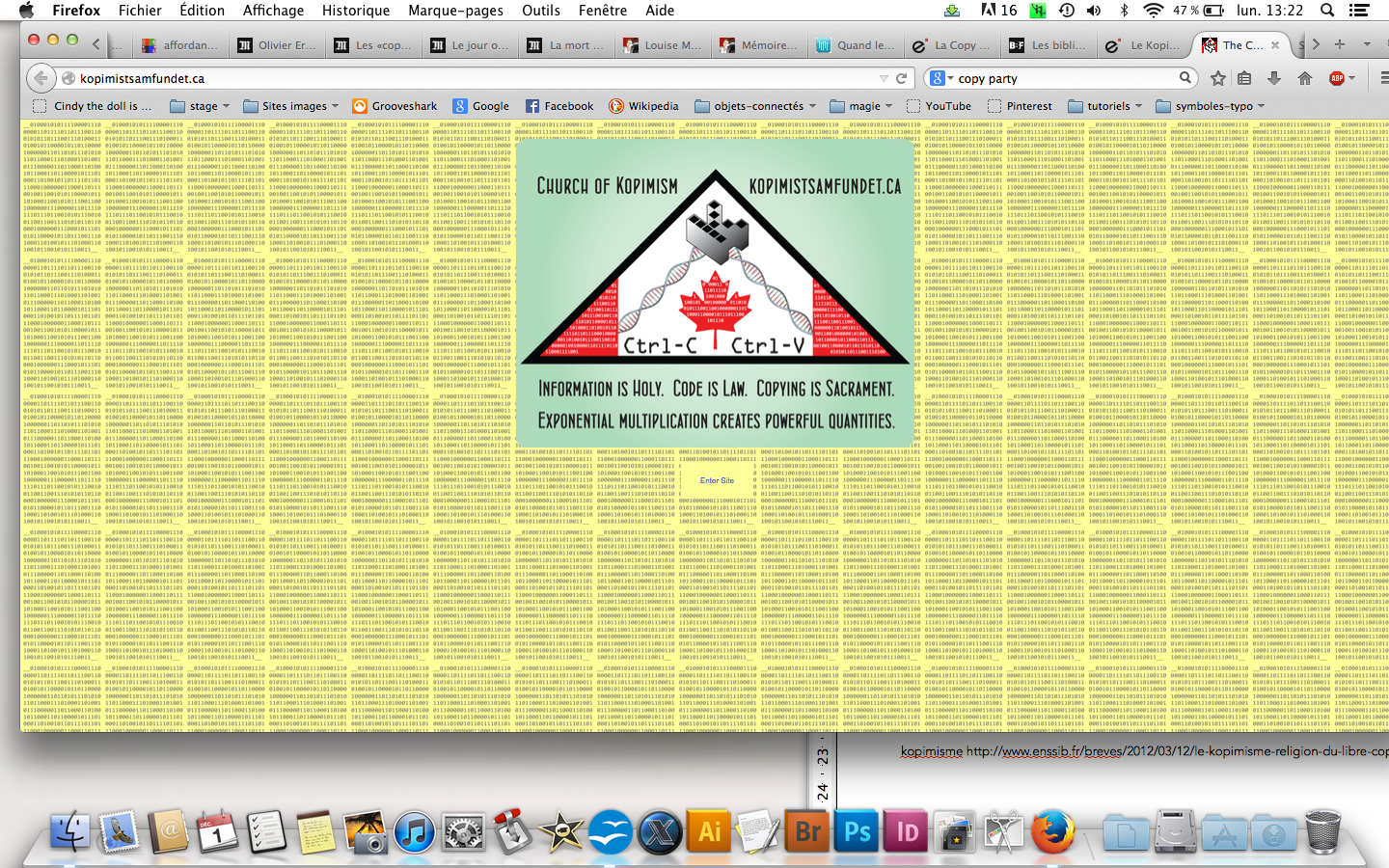1389x868 pixels.
Task: Click the search magnifier in search box
Action: [1185, 78]
